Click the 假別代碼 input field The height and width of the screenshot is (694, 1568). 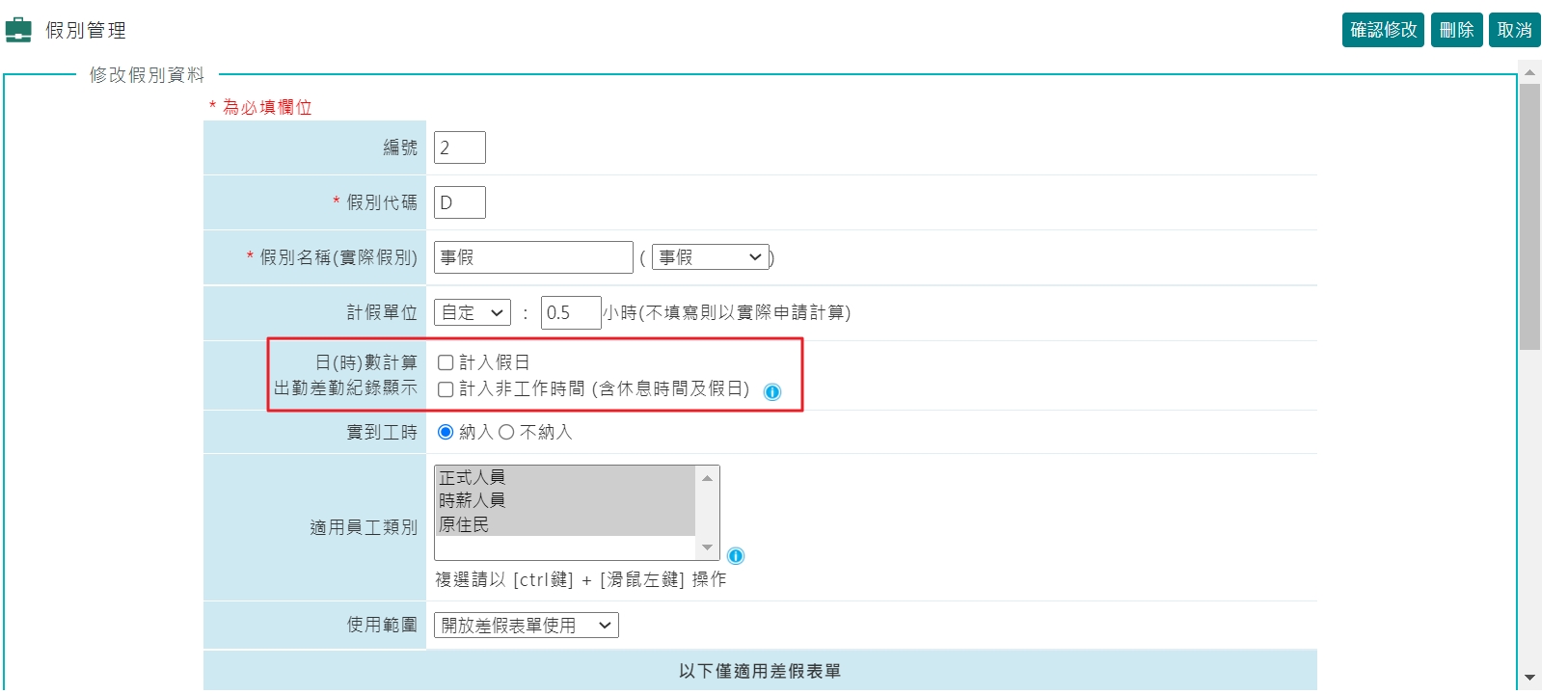460,202
